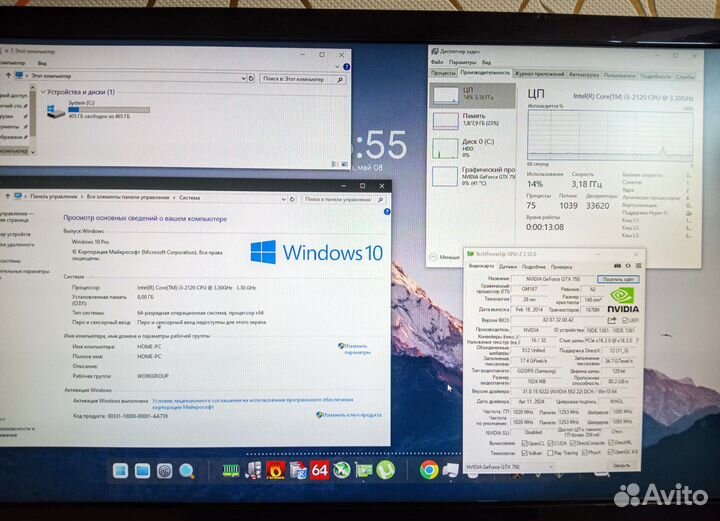The height and width of the screenshot is (521, 720).
Task: Toggle the UEFI checkbox in GPU-Z
Action: [625, 320]
